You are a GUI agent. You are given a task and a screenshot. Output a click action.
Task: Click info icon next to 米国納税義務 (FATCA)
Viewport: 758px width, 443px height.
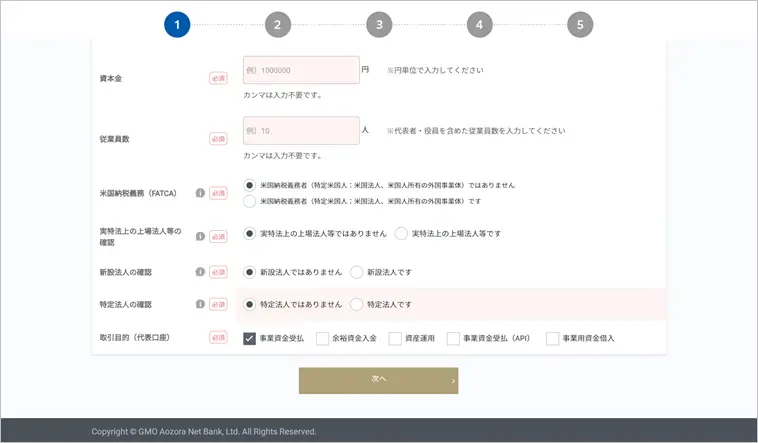pos(200,193)
